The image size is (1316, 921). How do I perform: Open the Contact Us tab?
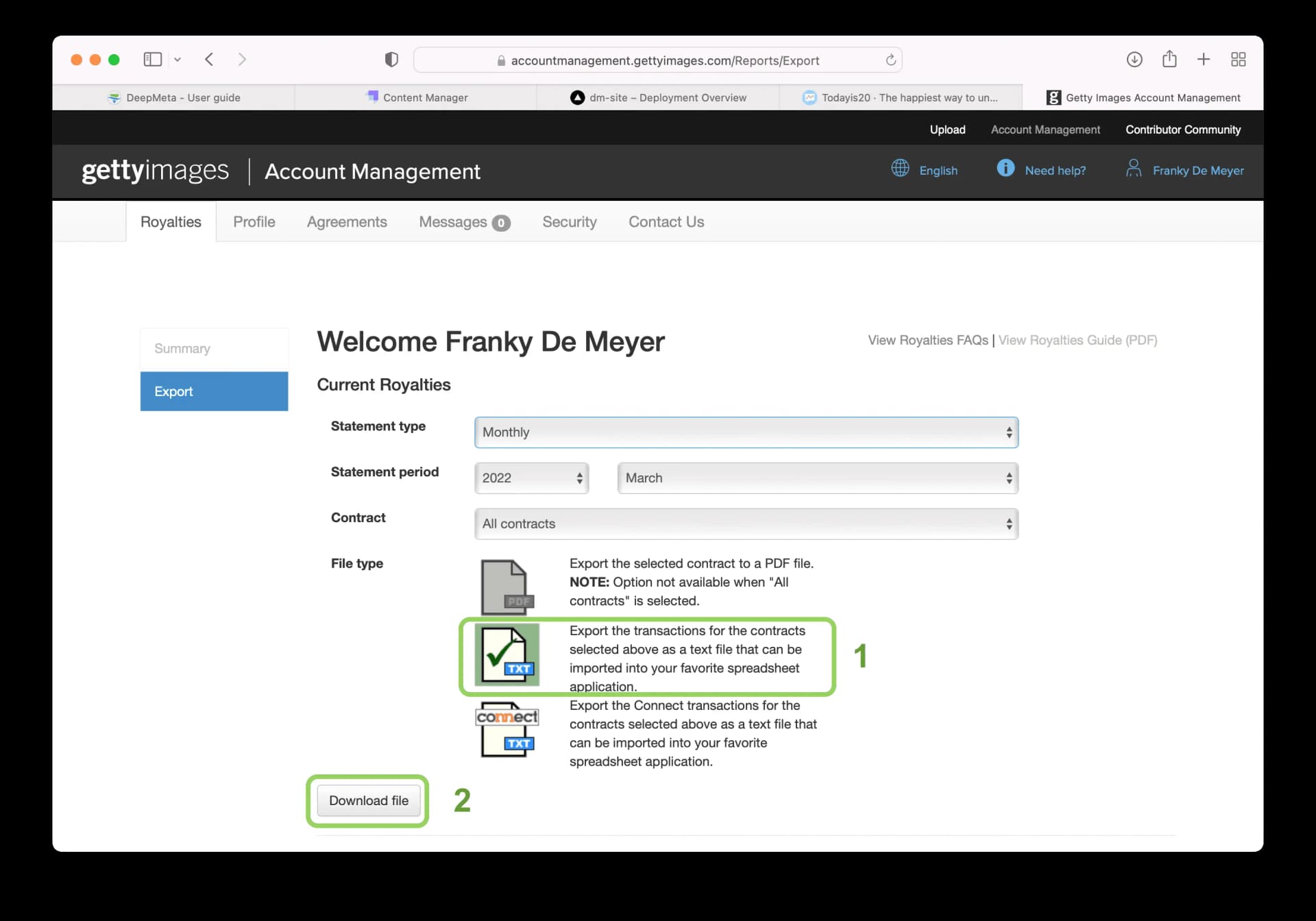tap(666, 222)
